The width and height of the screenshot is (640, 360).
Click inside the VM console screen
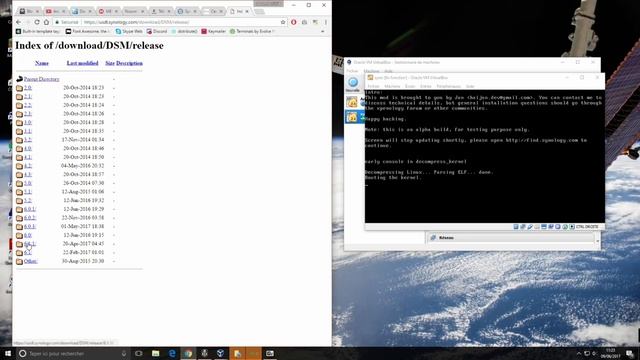tap(484, 156)
